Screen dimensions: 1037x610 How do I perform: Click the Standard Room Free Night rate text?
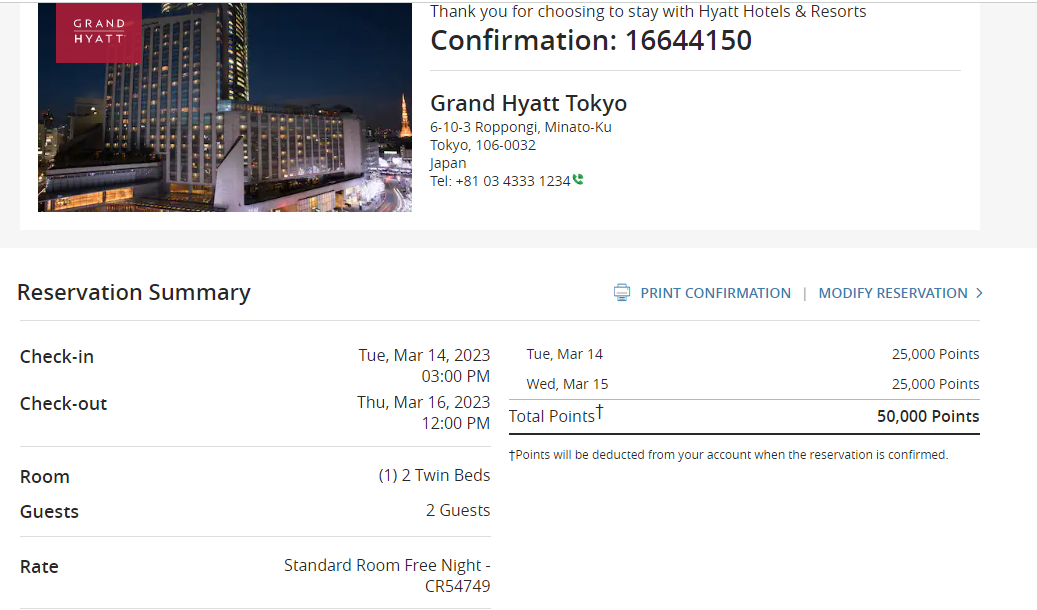click(x=387, y=566)
